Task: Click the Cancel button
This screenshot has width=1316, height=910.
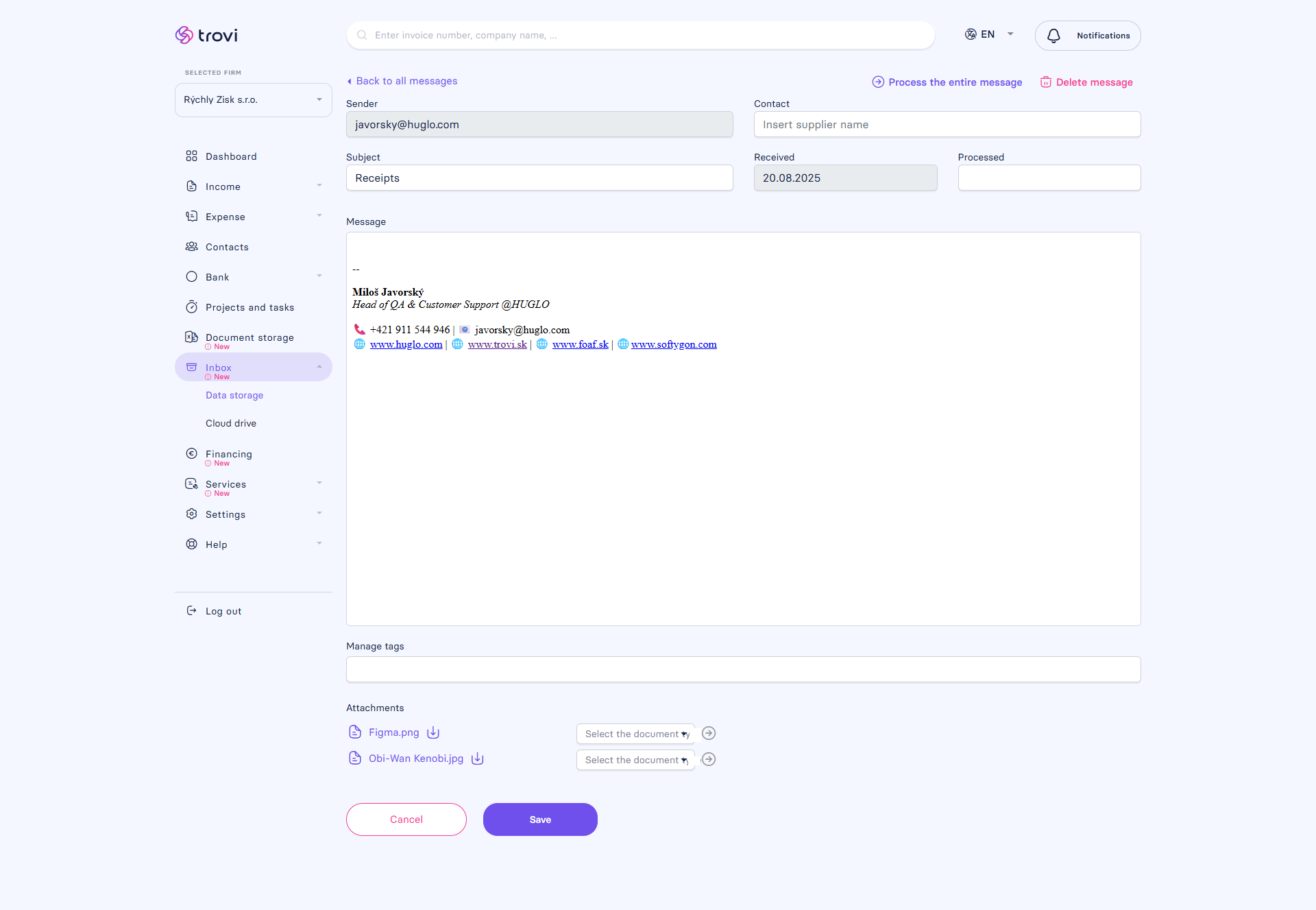Action: [x=406, y=819]
